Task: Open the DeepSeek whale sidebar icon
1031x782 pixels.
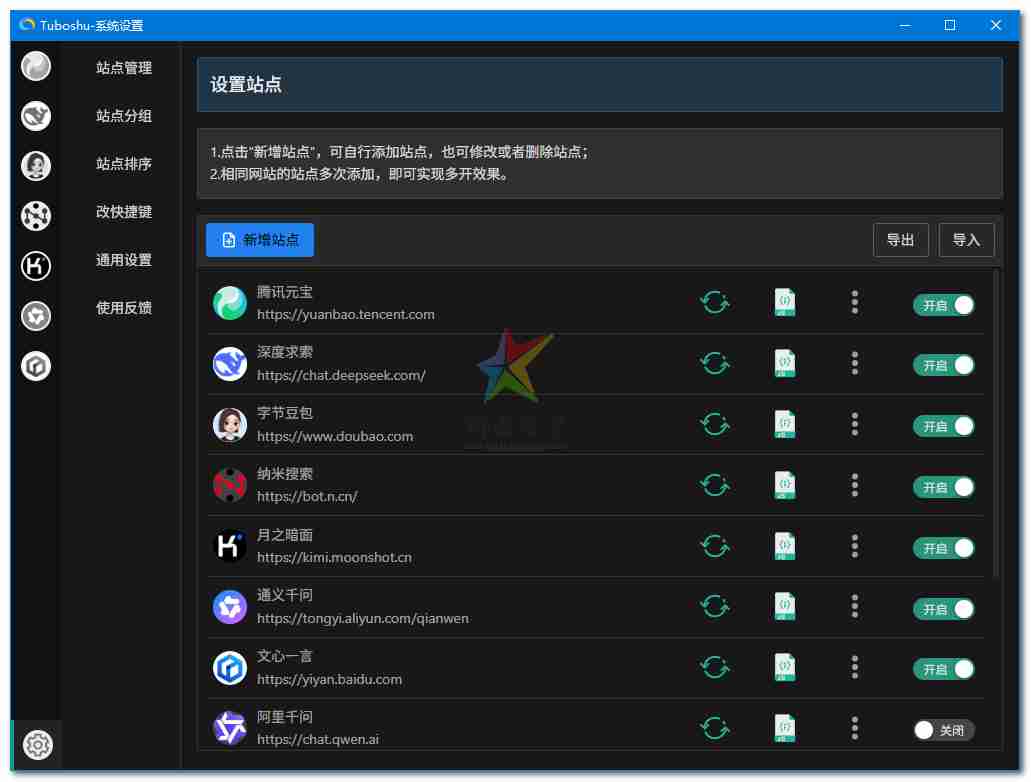Action: click(x=36, y=116)
